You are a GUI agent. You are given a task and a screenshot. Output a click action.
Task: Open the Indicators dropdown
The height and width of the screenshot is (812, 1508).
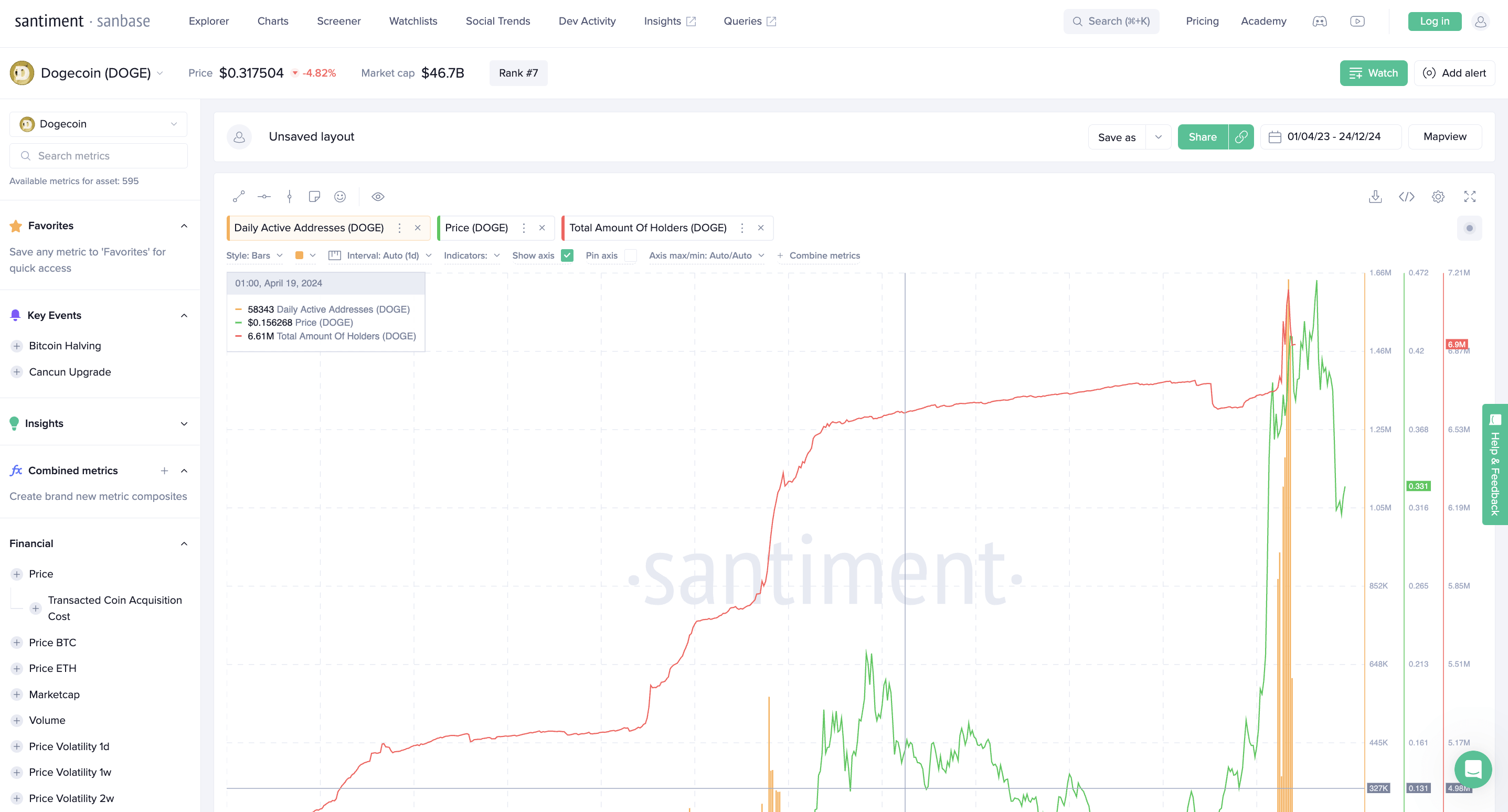(x=472, y=256)
